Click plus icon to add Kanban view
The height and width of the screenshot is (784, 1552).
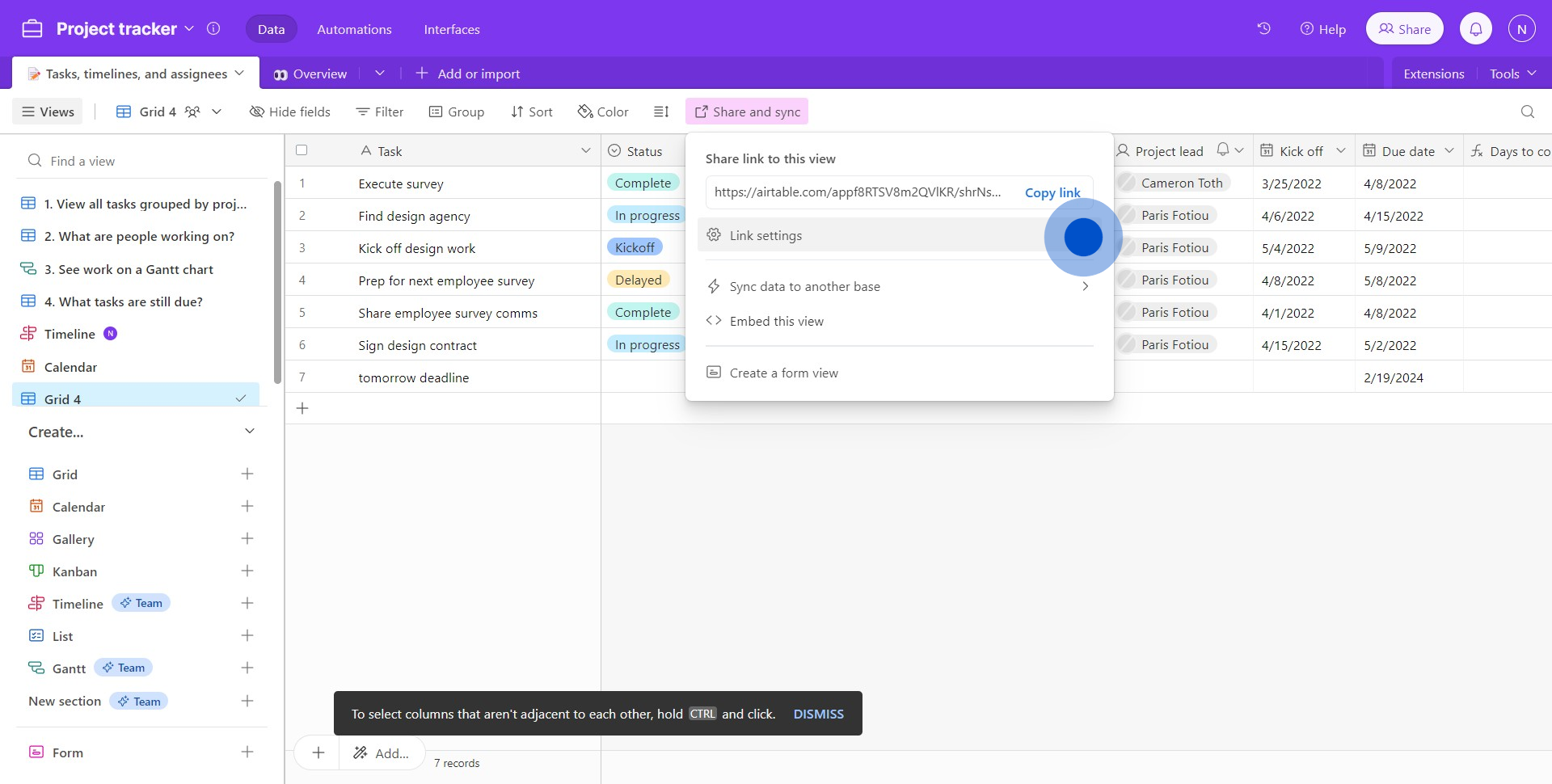pos(247,571)
